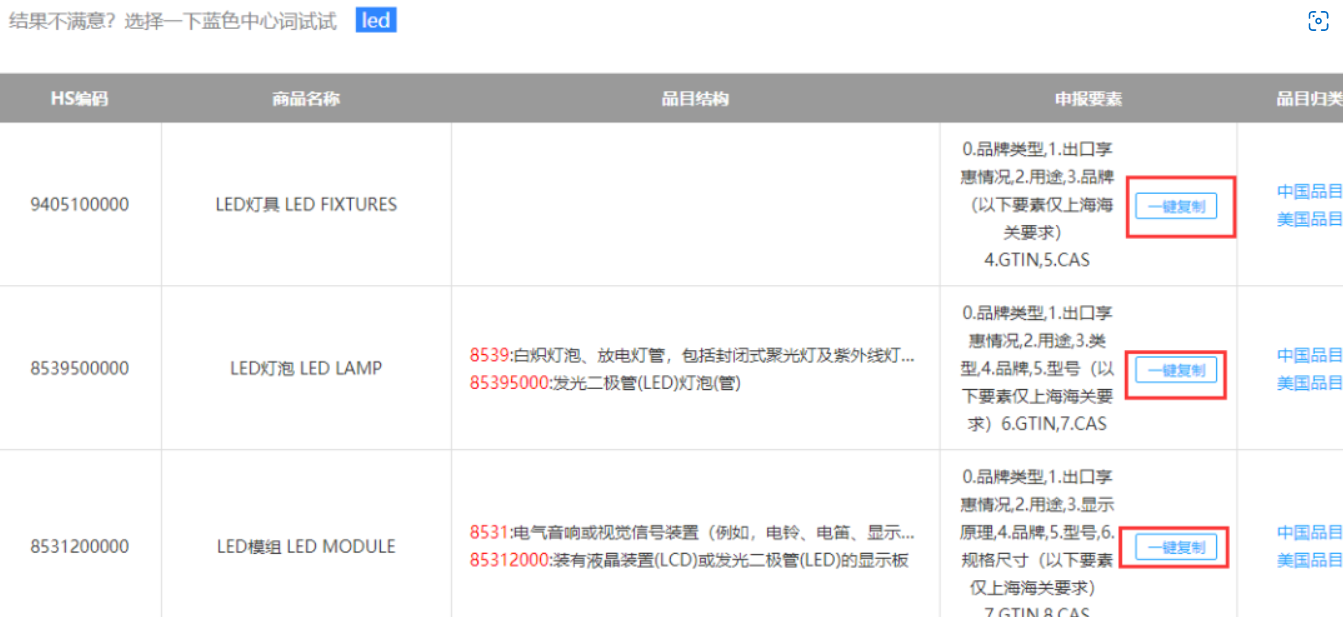Click the screenshot capture icon at top right
This screenshot has width=1343, height=617.
(1318, 21)
